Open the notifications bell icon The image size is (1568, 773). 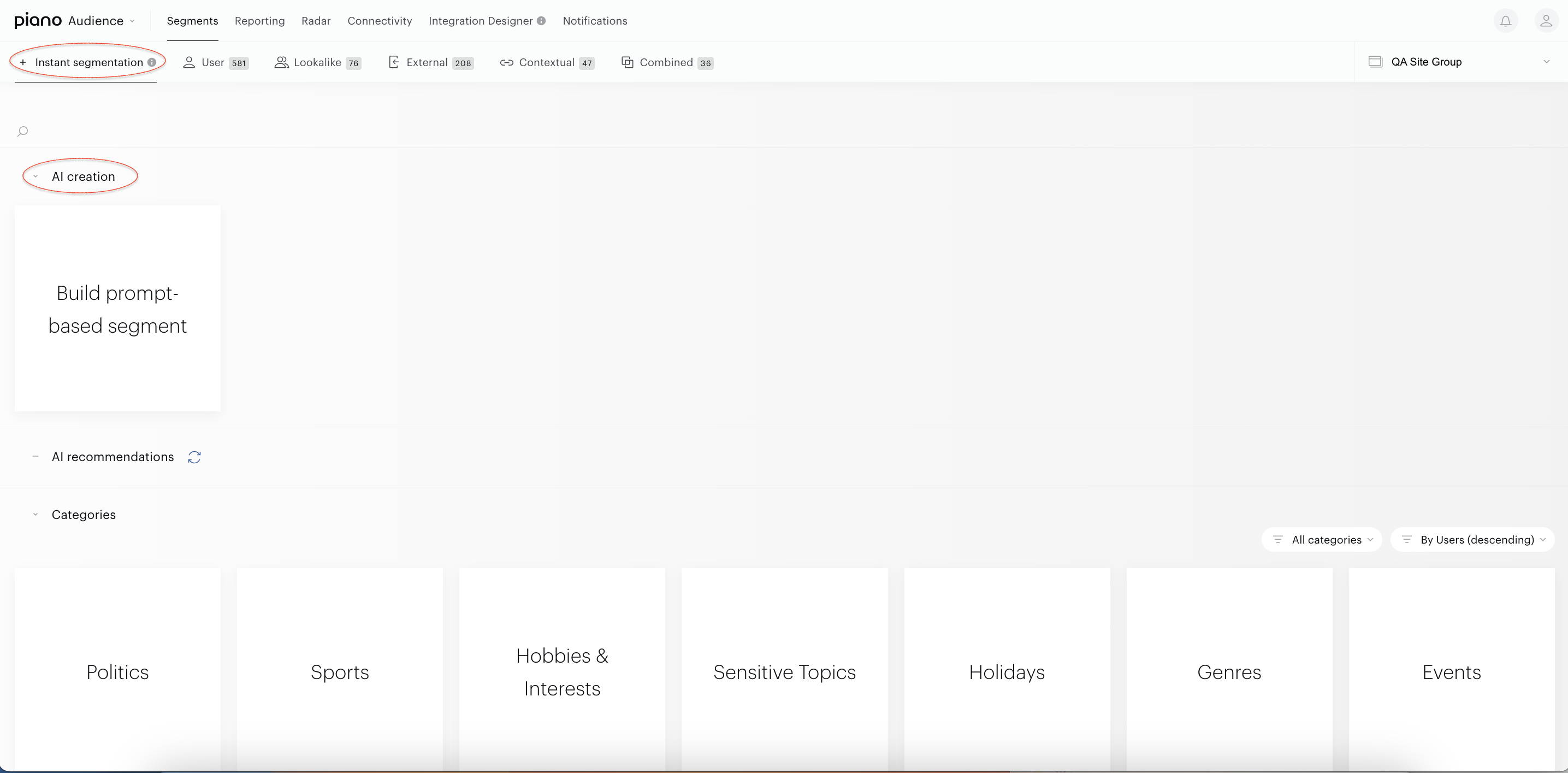tap(1505, 21)
